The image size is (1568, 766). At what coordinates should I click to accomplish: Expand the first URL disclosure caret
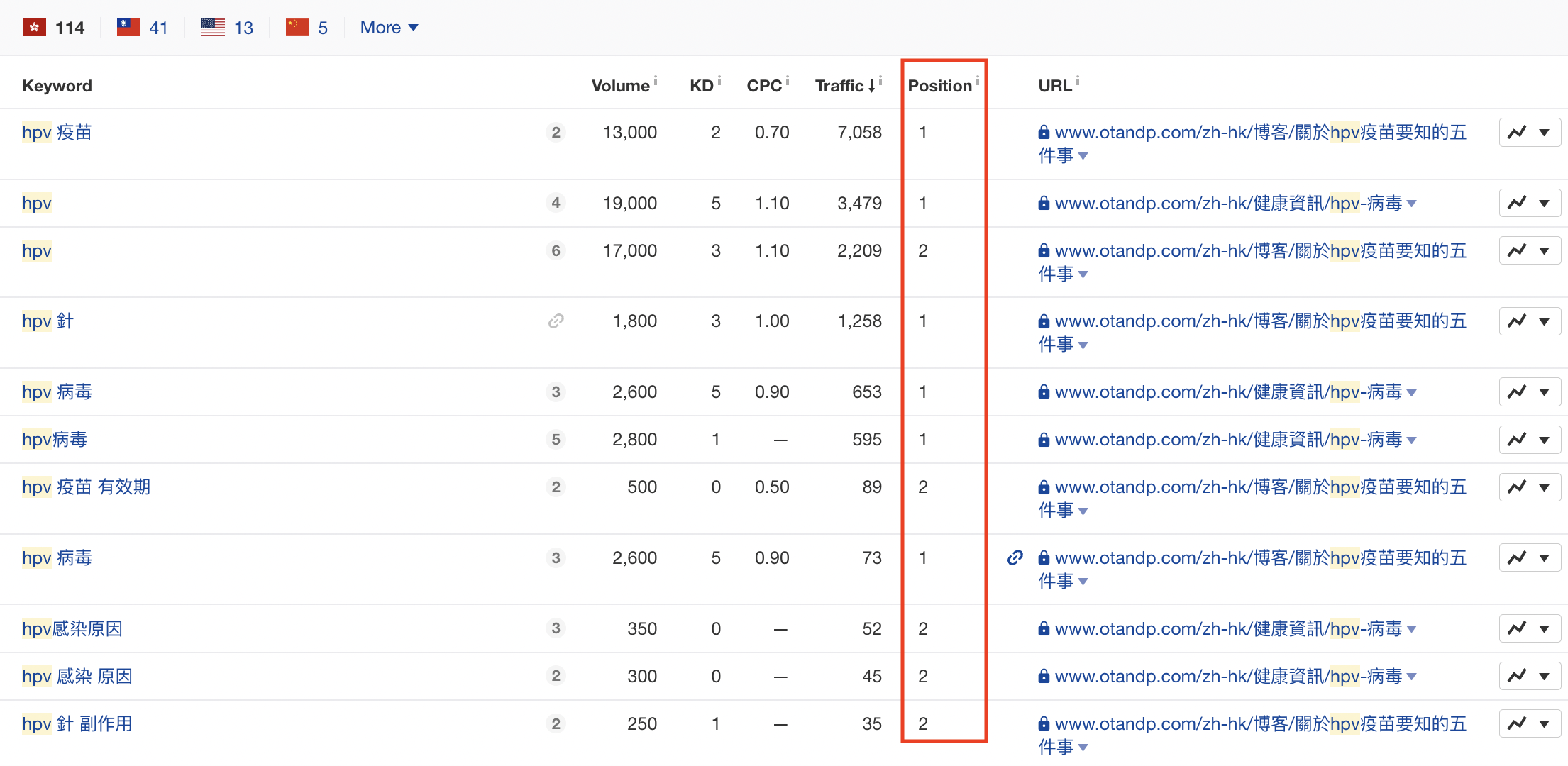[x=1085, y=156]
